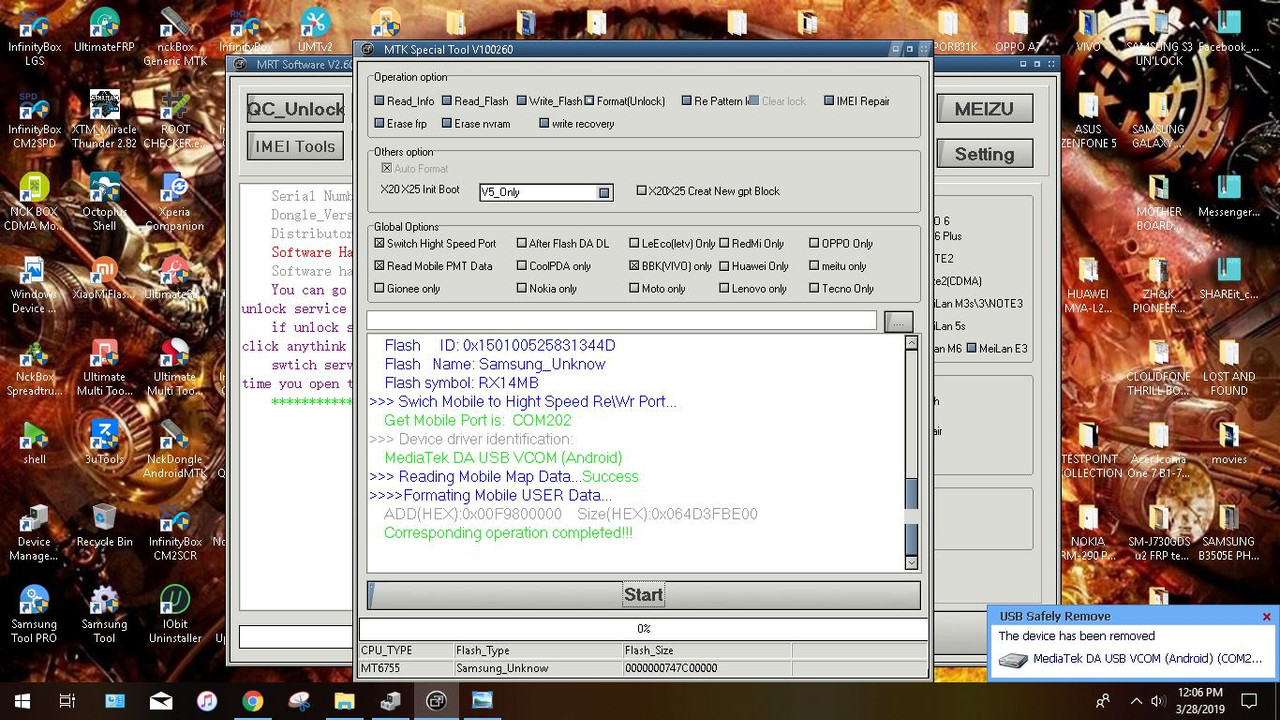Open IMEI Tools in MRT Software
Viewport: 1280px width, 720px height.
point(295,146)
